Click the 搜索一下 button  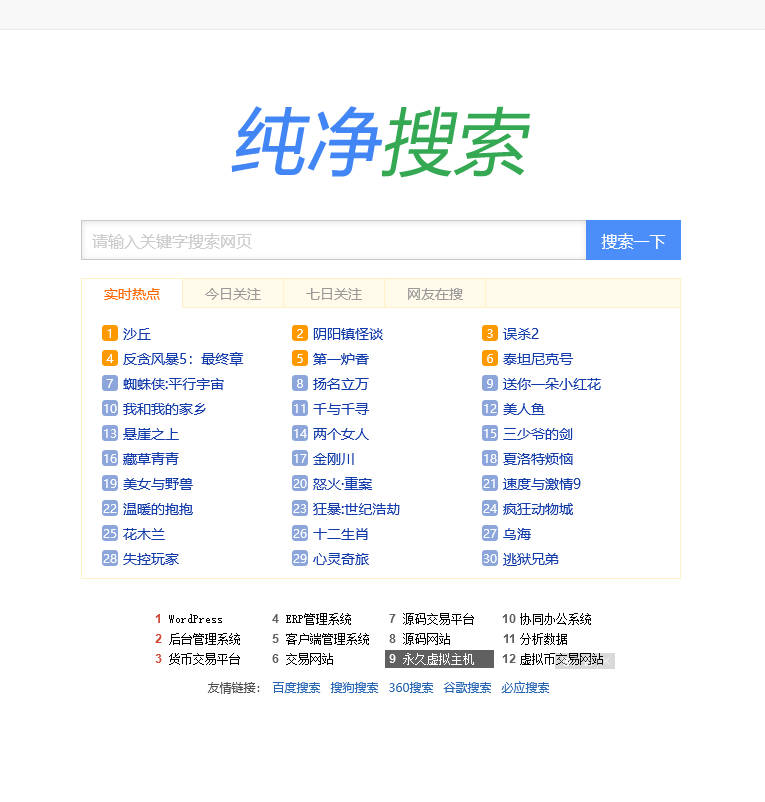coord(633,240)
